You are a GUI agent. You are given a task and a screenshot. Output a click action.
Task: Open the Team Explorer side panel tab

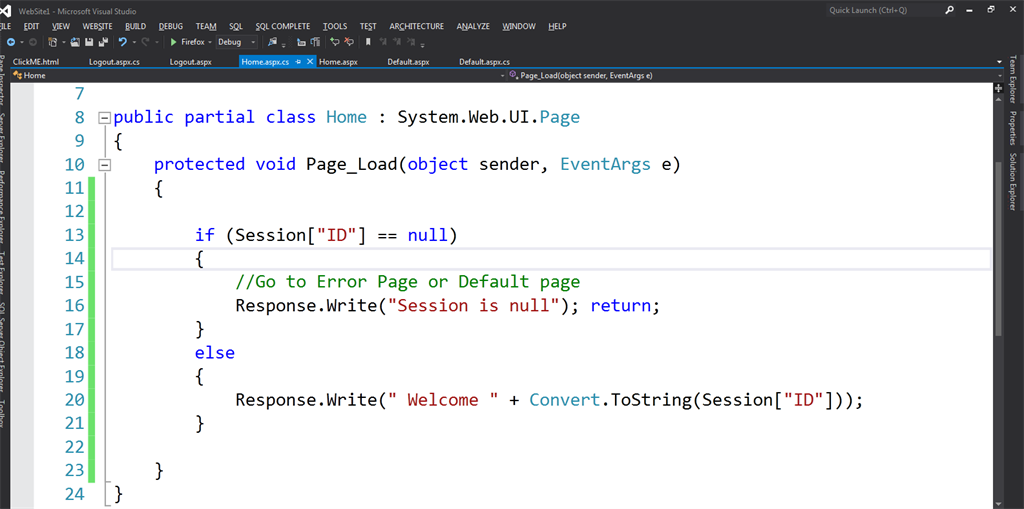pos(1013,80)
